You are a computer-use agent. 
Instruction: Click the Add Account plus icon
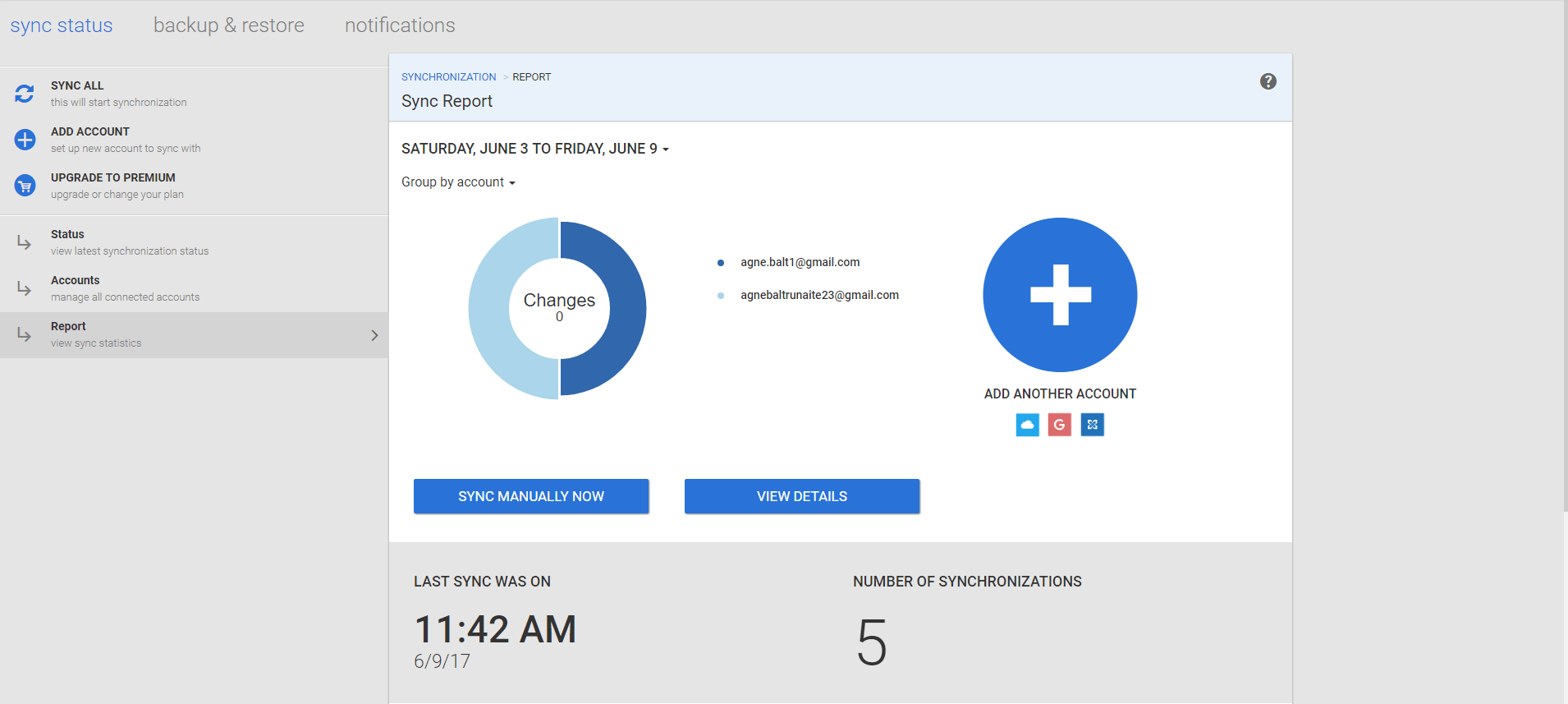25,140
